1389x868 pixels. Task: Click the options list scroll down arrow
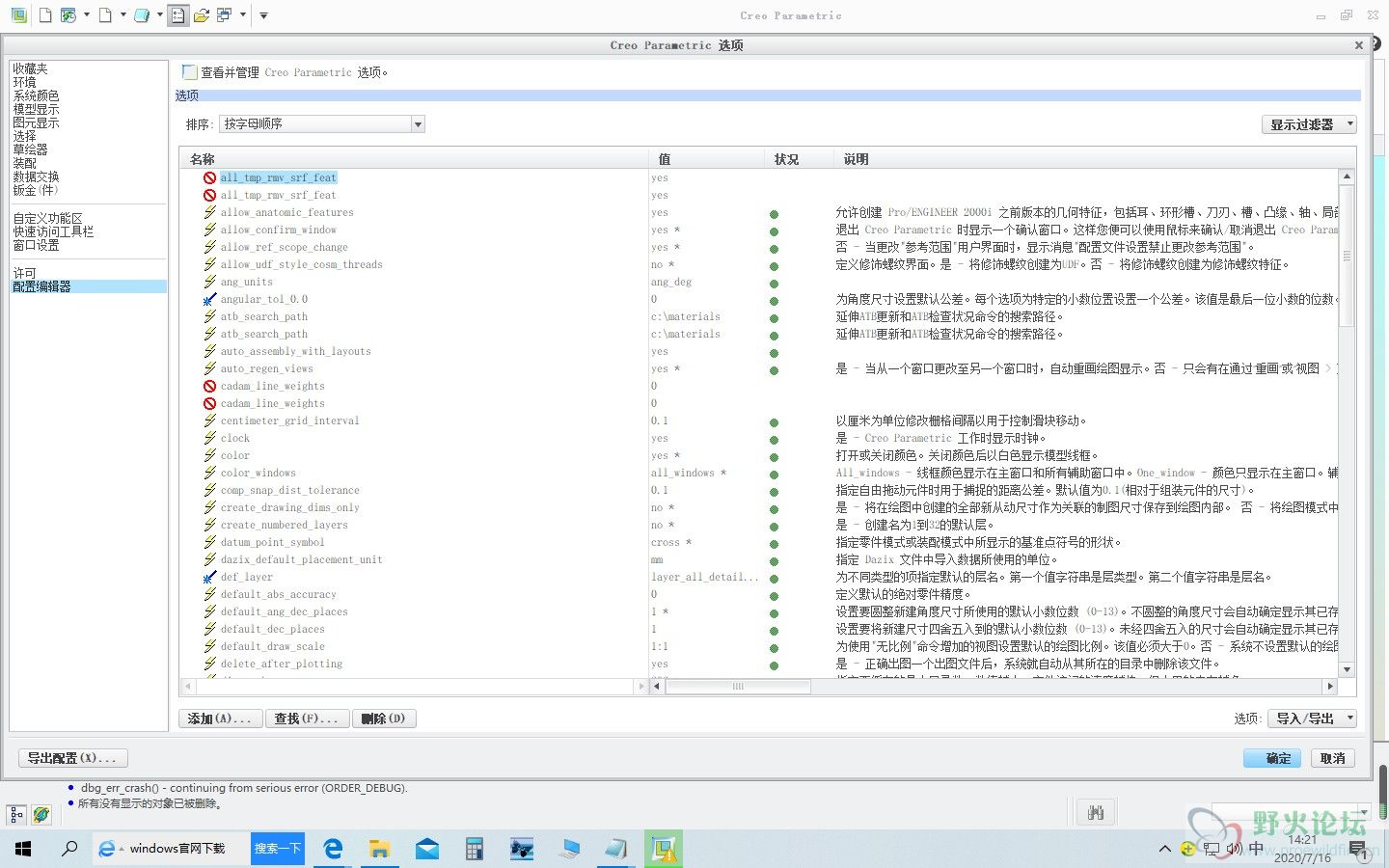click(1348, 669)
